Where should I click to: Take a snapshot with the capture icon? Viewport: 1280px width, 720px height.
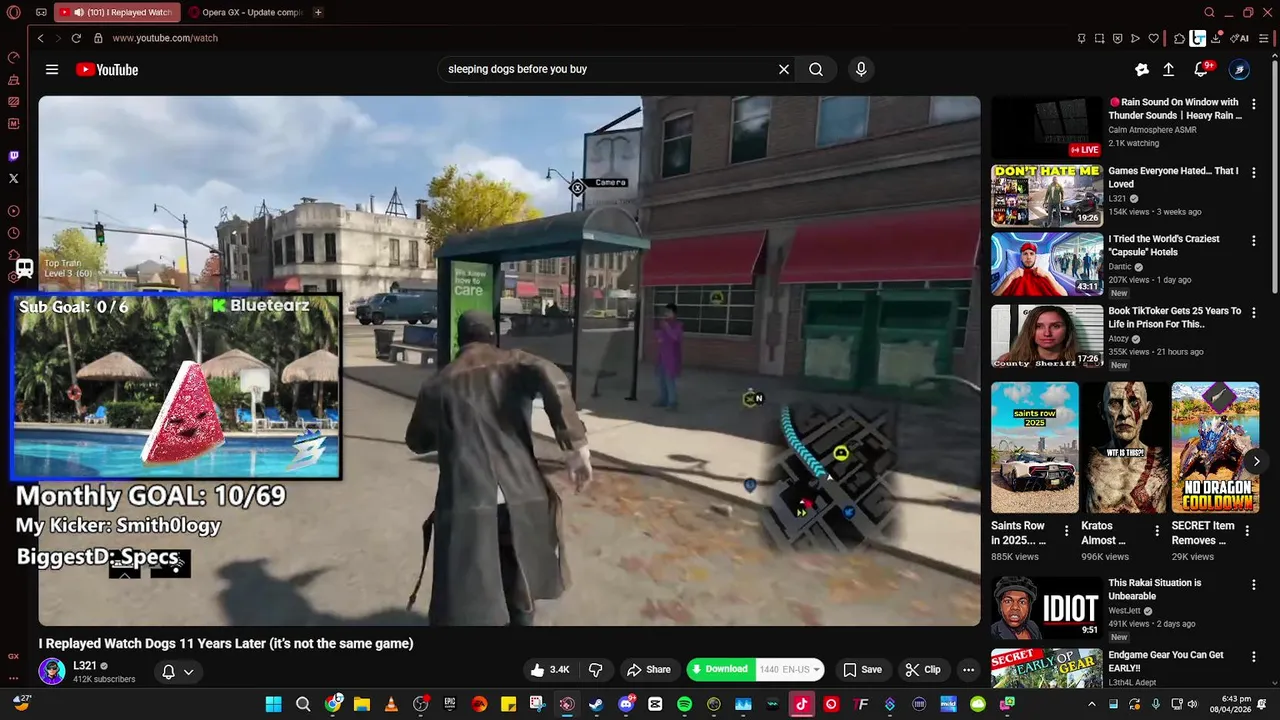click(1099, 39)
